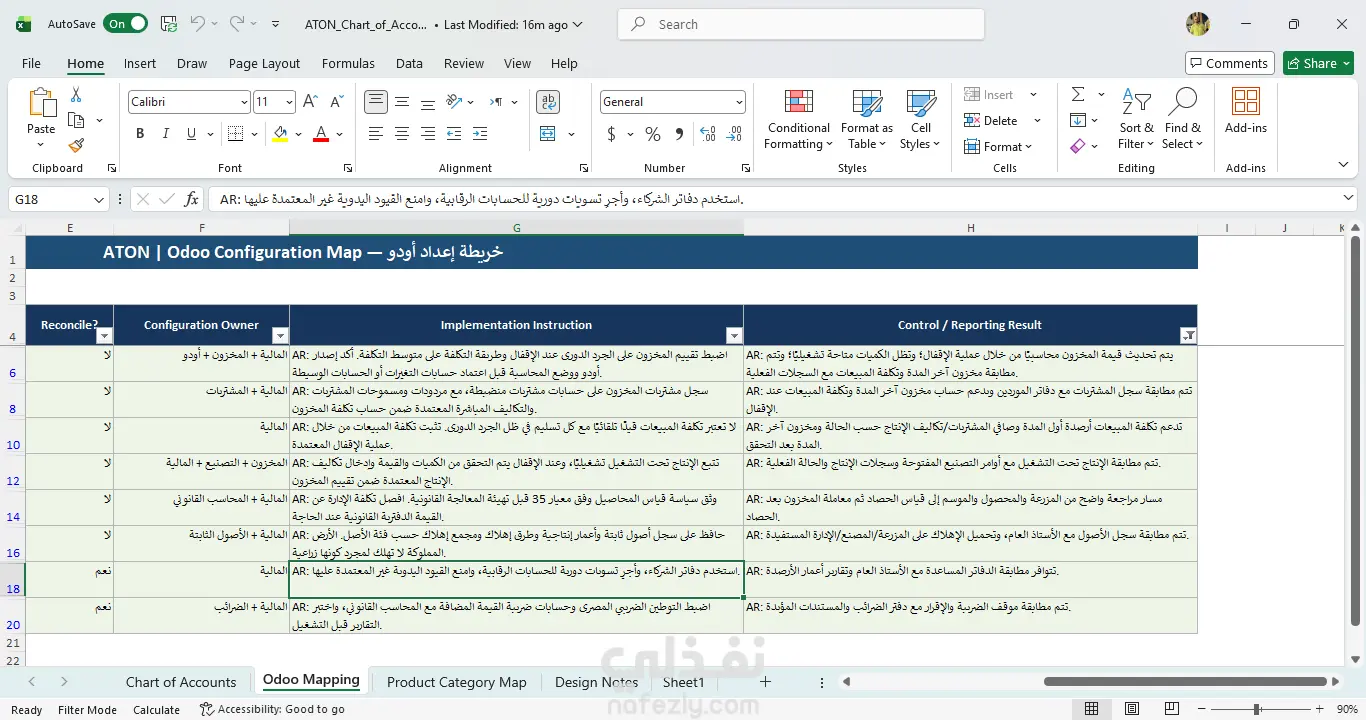Screen dimensions: 1366x720
Task: Activate the Format Painter brush
Action: pos(76,145)
